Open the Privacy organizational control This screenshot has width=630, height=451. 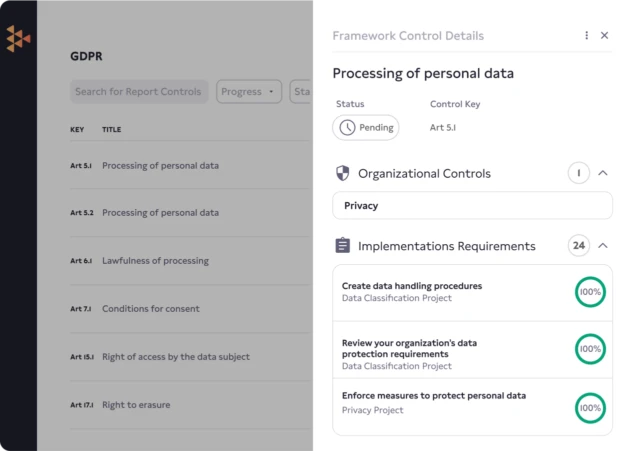point(472,205)
